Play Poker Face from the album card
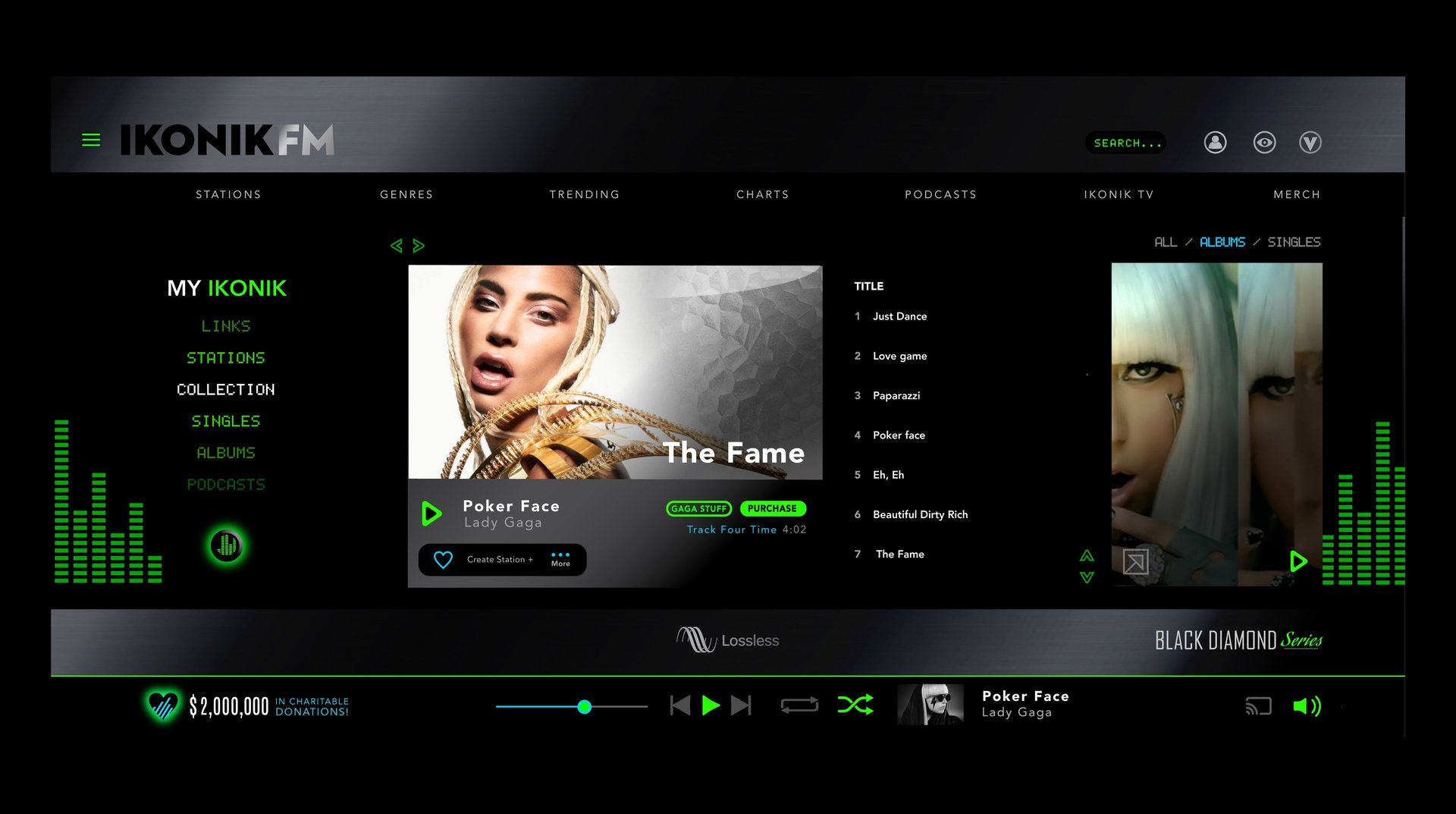This screenshot has width=1456, height=814. click(x=431, y=514)
